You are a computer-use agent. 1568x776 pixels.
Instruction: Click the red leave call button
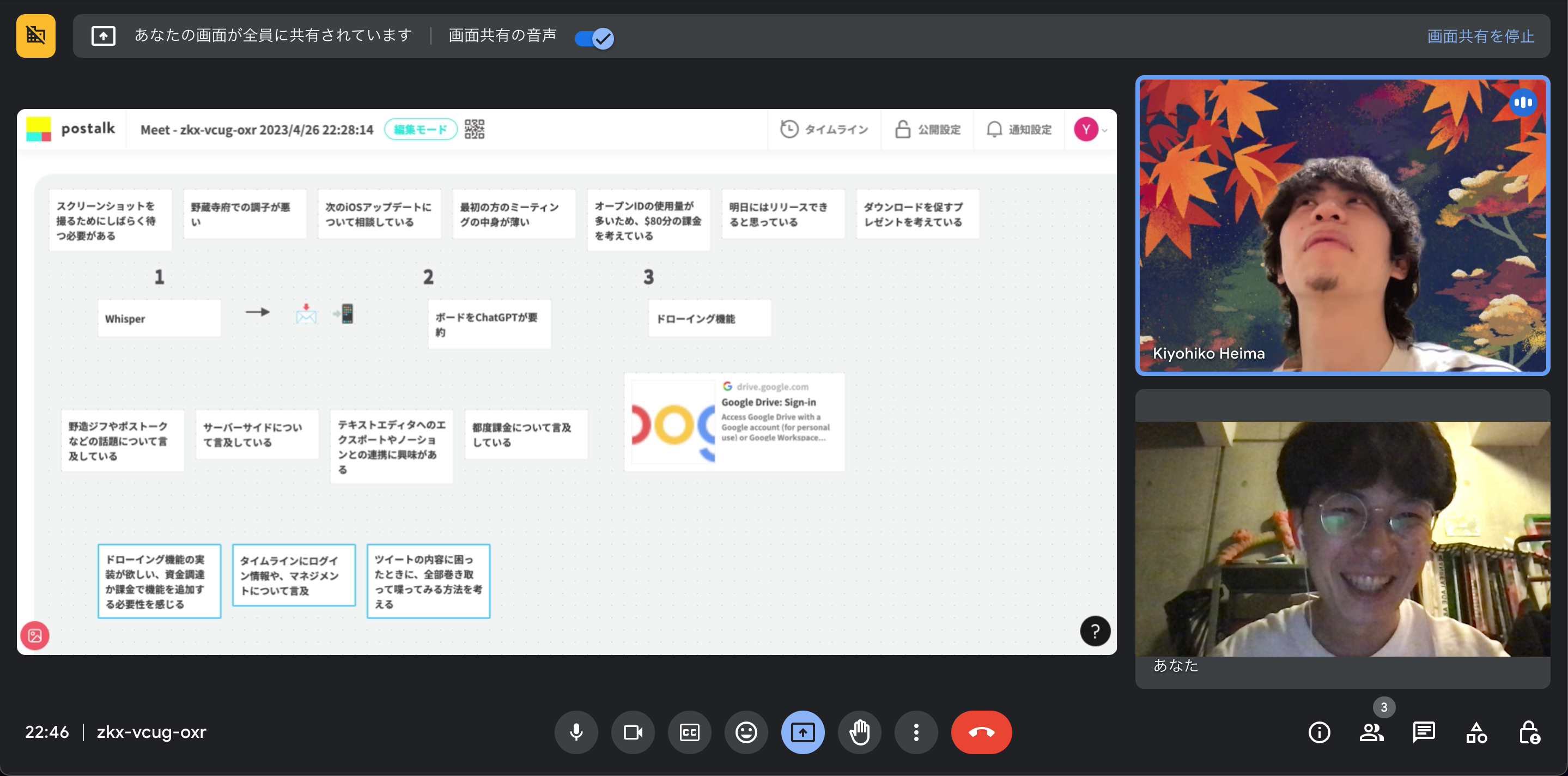981,732
